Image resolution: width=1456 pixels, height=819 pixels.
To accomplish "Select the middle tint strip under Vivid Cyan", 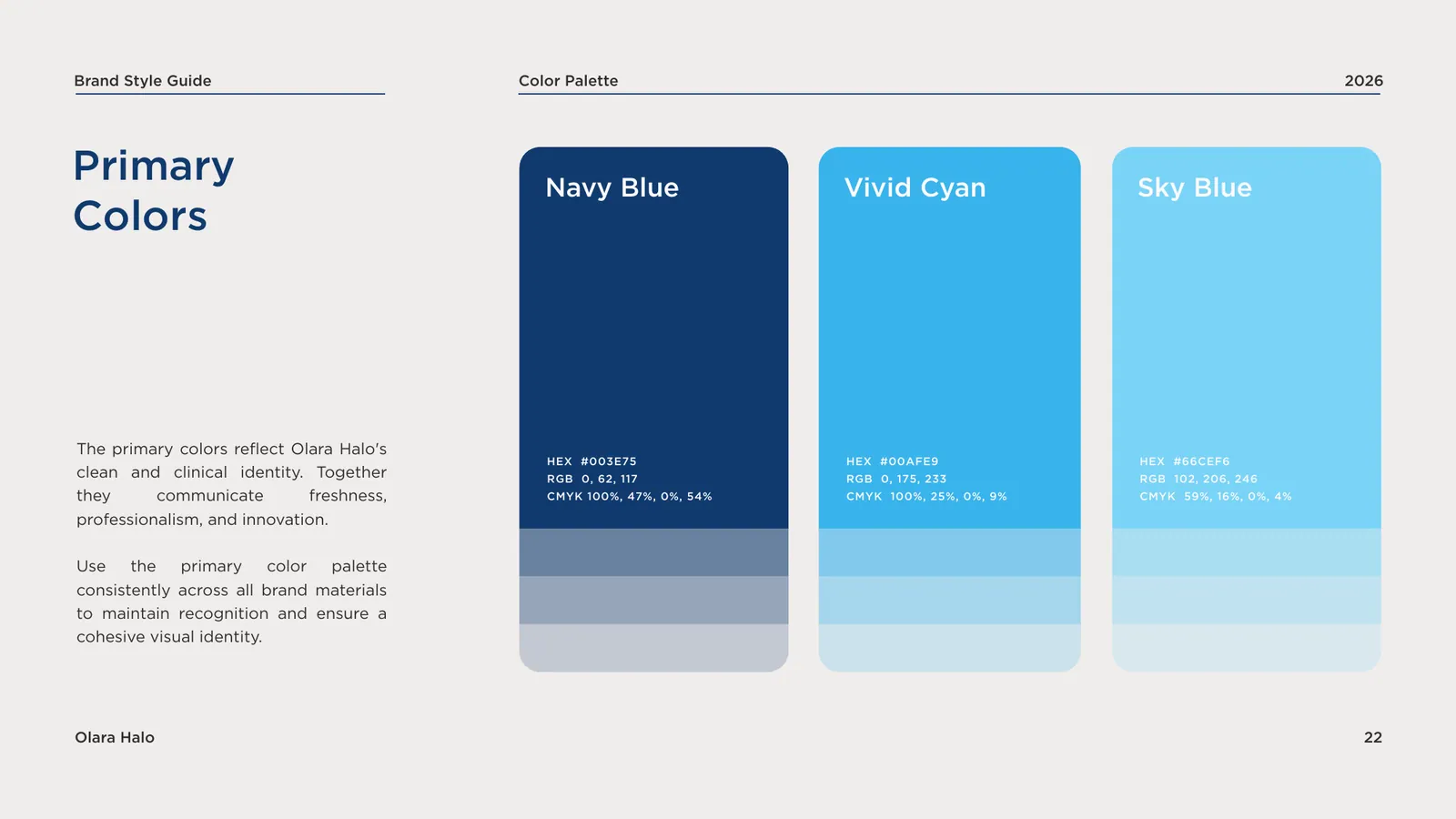I will coord(949,600).
